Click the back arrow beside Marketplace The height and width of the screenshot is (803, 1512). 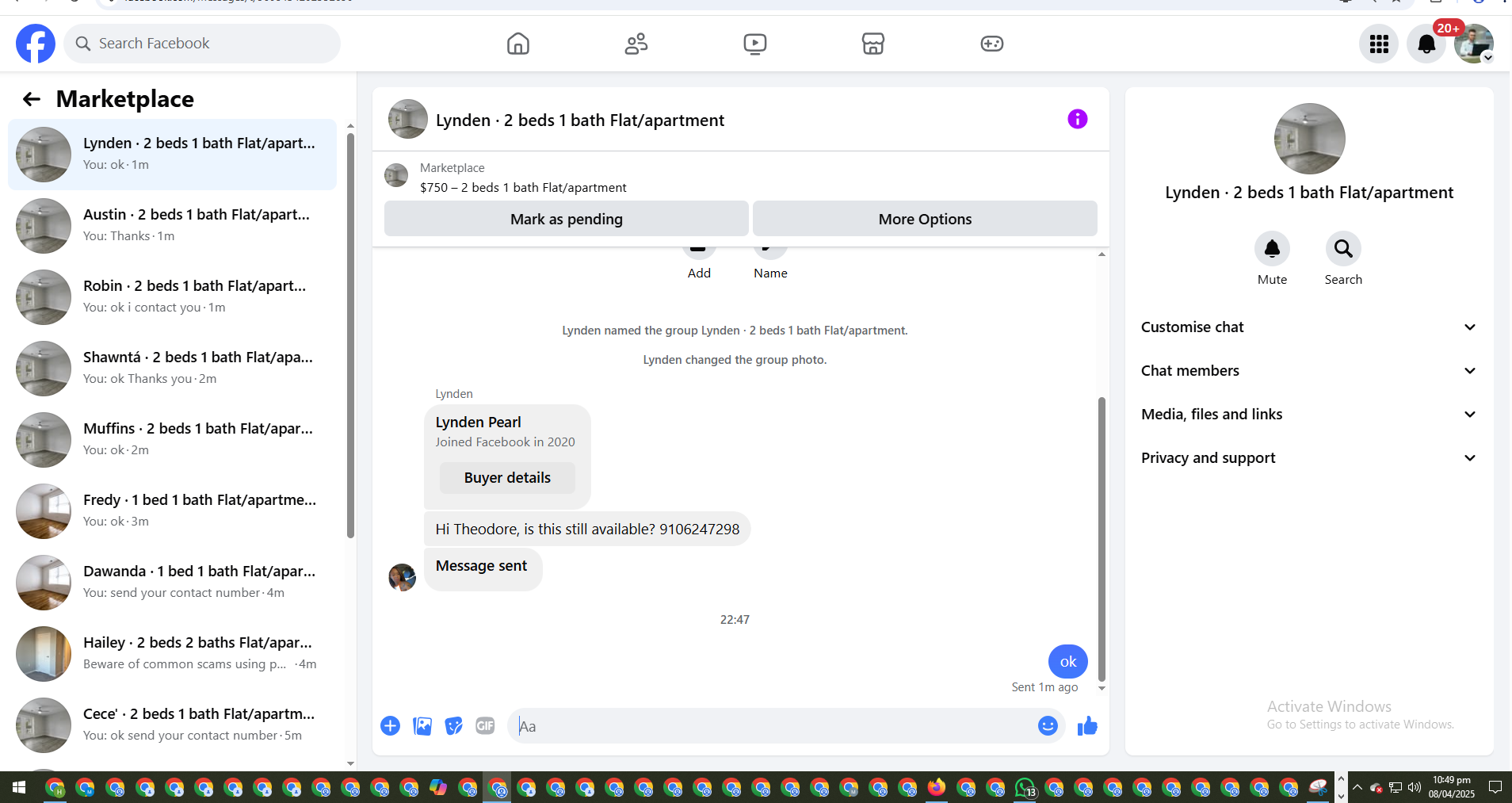click(32, 99)
